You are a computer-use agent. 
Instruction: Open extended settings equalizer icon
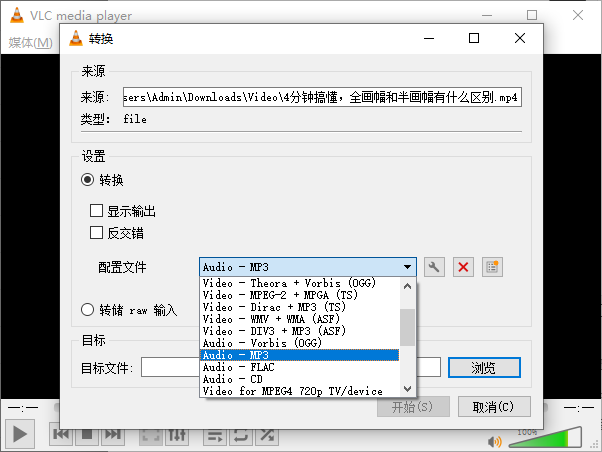point(177,435)
